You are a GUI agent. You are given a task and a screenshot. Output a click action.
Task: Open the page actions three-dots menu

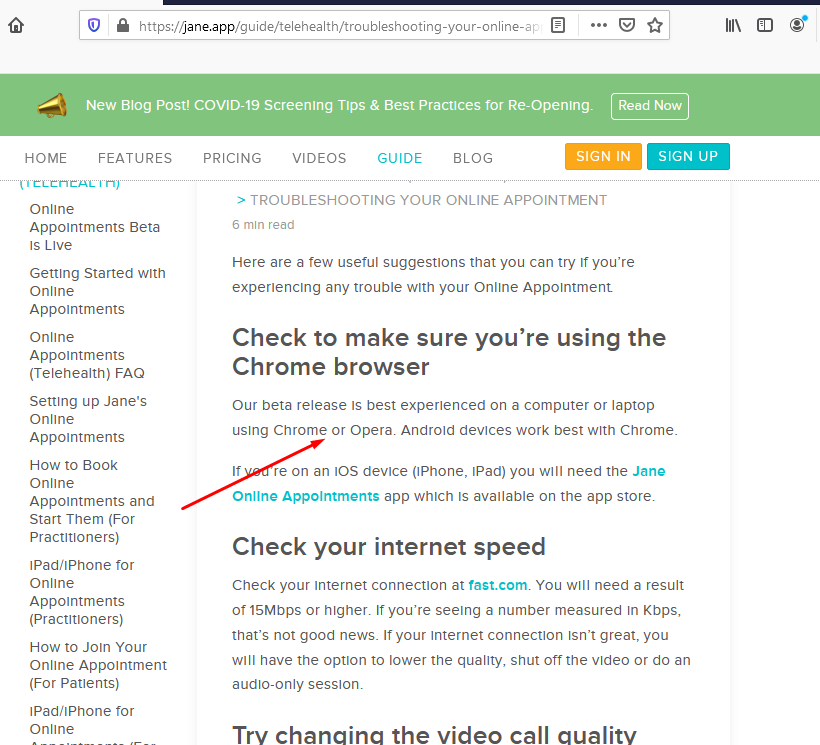598,25
